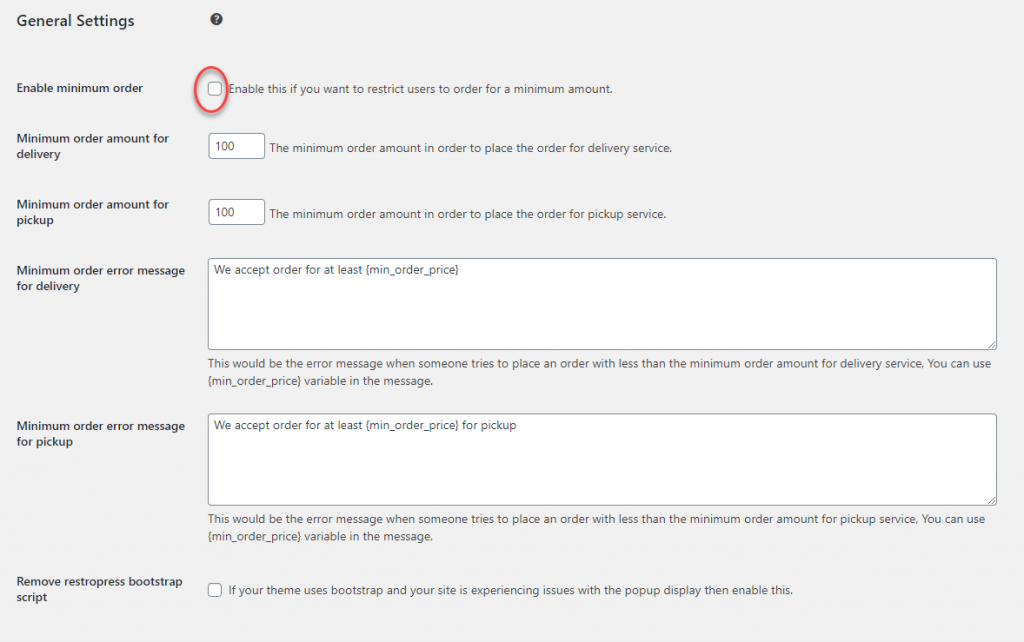
Task: Select the 'Minimum order error message for pickup' label
Action: pyautogui.click(x=101, y=434)
